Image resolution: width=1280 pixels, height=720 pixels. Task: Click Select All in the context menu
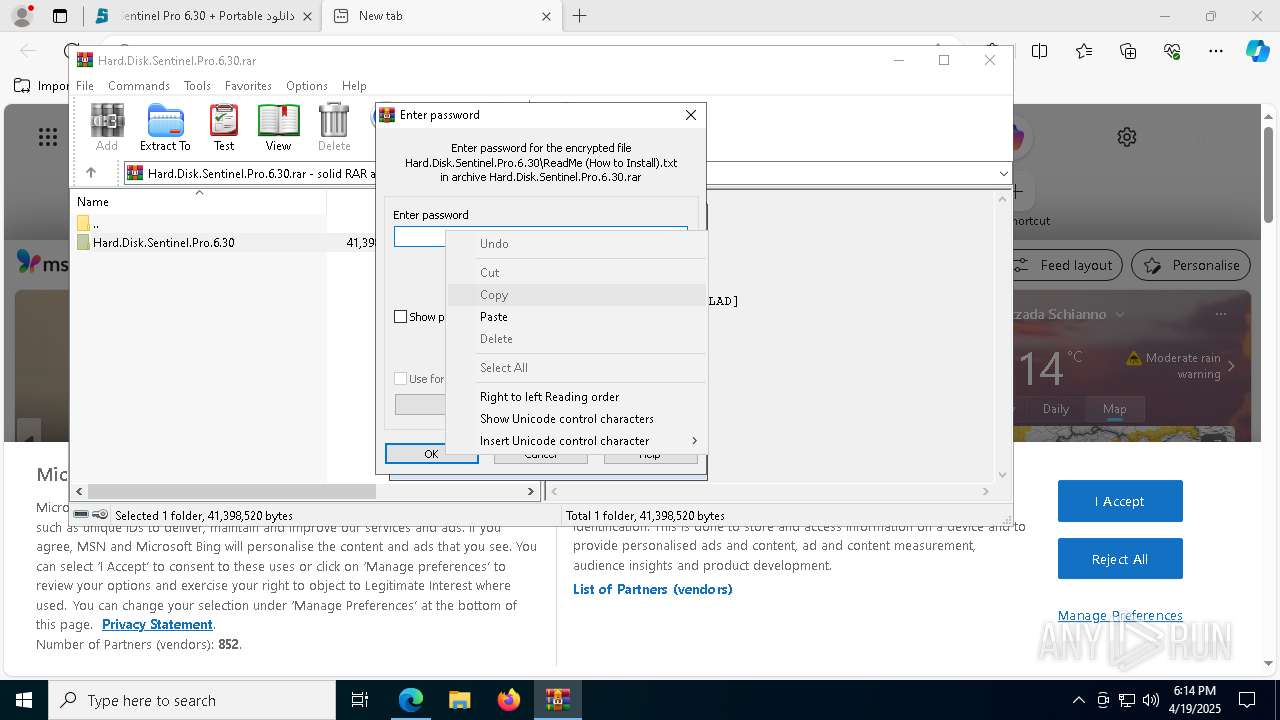577,368
